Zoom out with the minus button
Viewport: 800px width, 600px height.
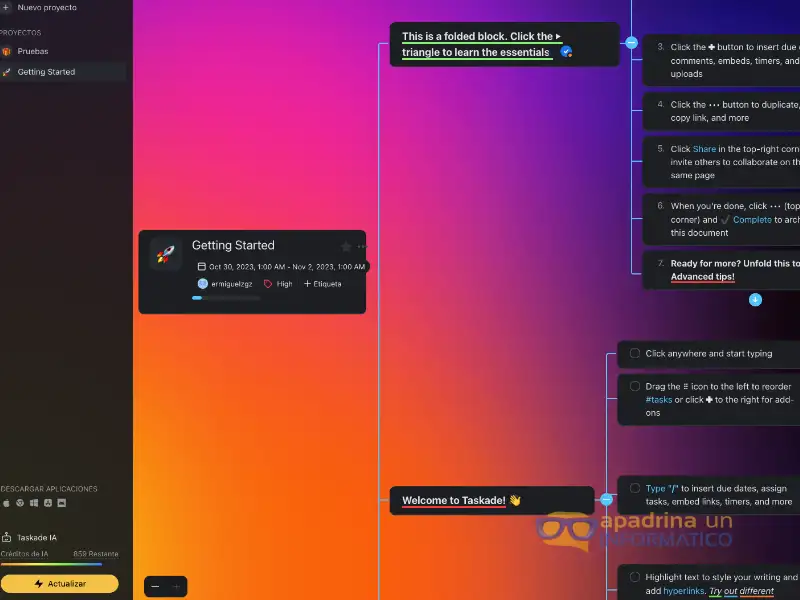coord(155,587)
